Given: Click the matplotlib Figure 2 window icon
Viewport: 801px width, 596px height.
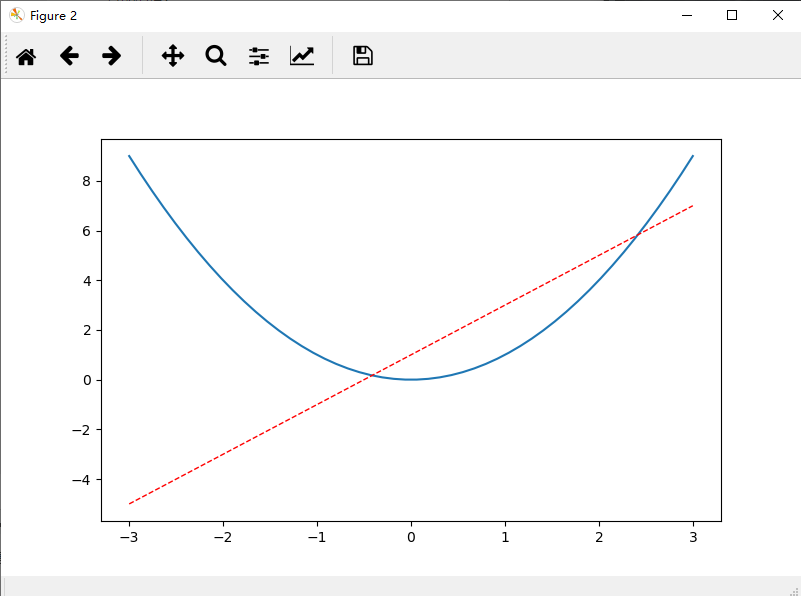Looking at the screenshot, I should point(16,15).
